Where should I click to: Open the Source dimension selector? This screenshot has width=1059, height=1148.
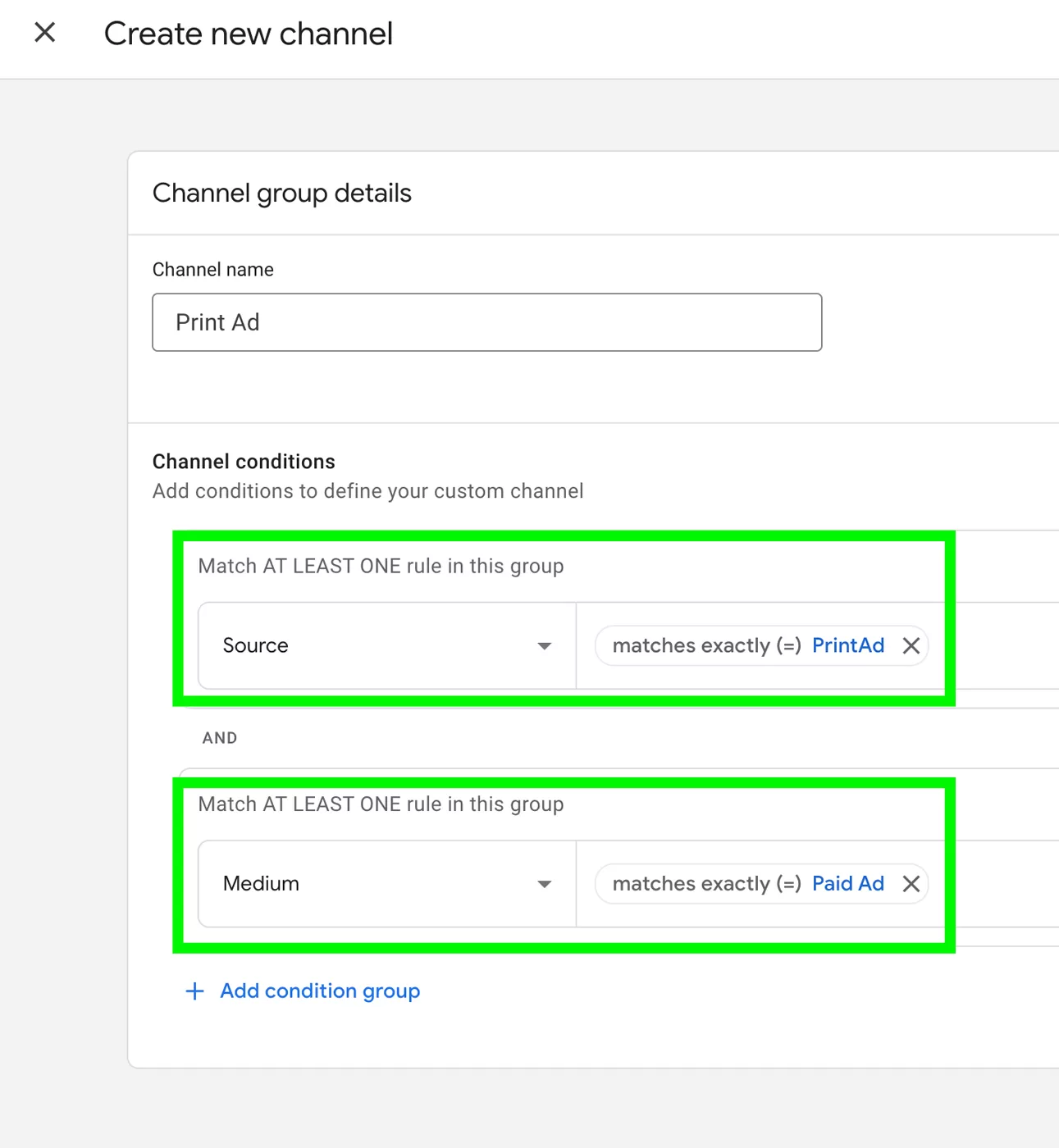[x=386, y=646]
